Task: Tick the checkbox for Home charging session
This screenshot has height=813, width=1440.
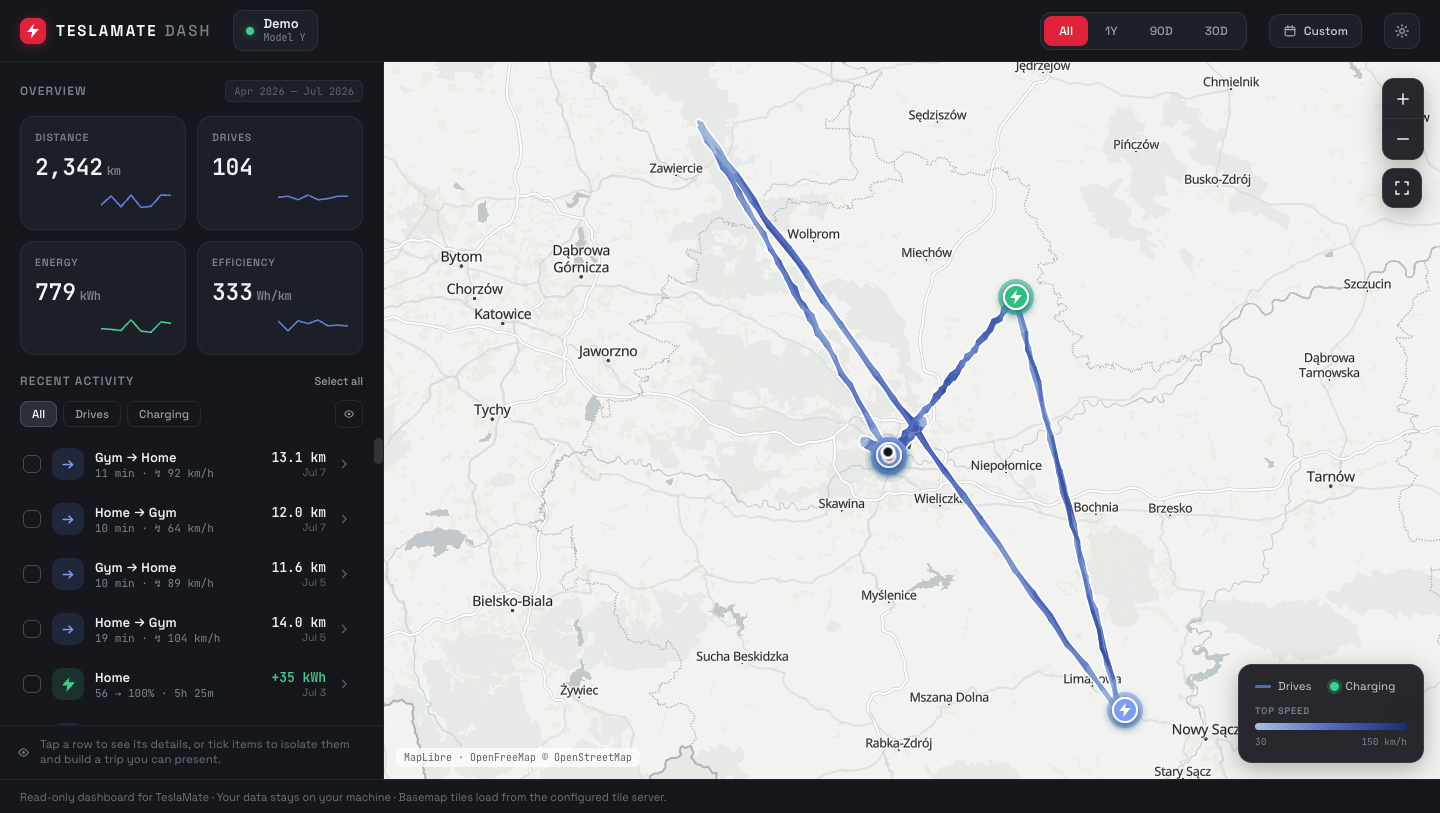Action: coord(32,684)
